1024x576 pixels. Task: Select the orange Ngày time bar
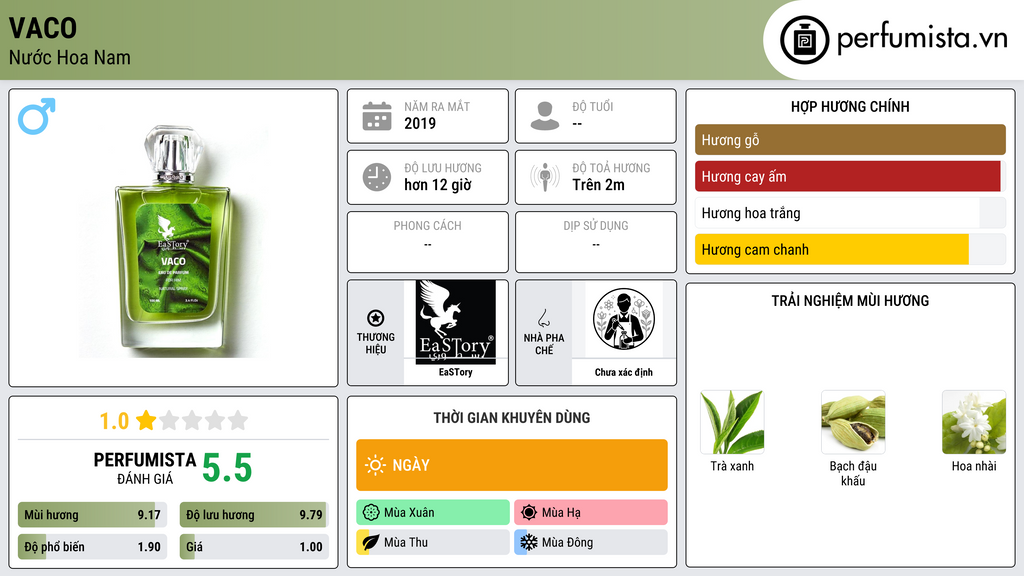point(512,465)
